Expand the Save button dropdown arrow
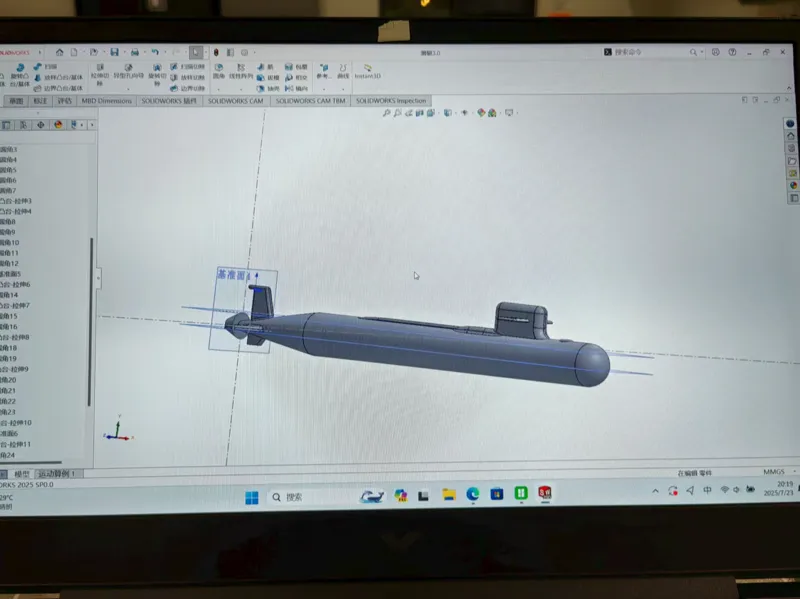Viewport: 800px width, 599px height. (x=123, y=52)
